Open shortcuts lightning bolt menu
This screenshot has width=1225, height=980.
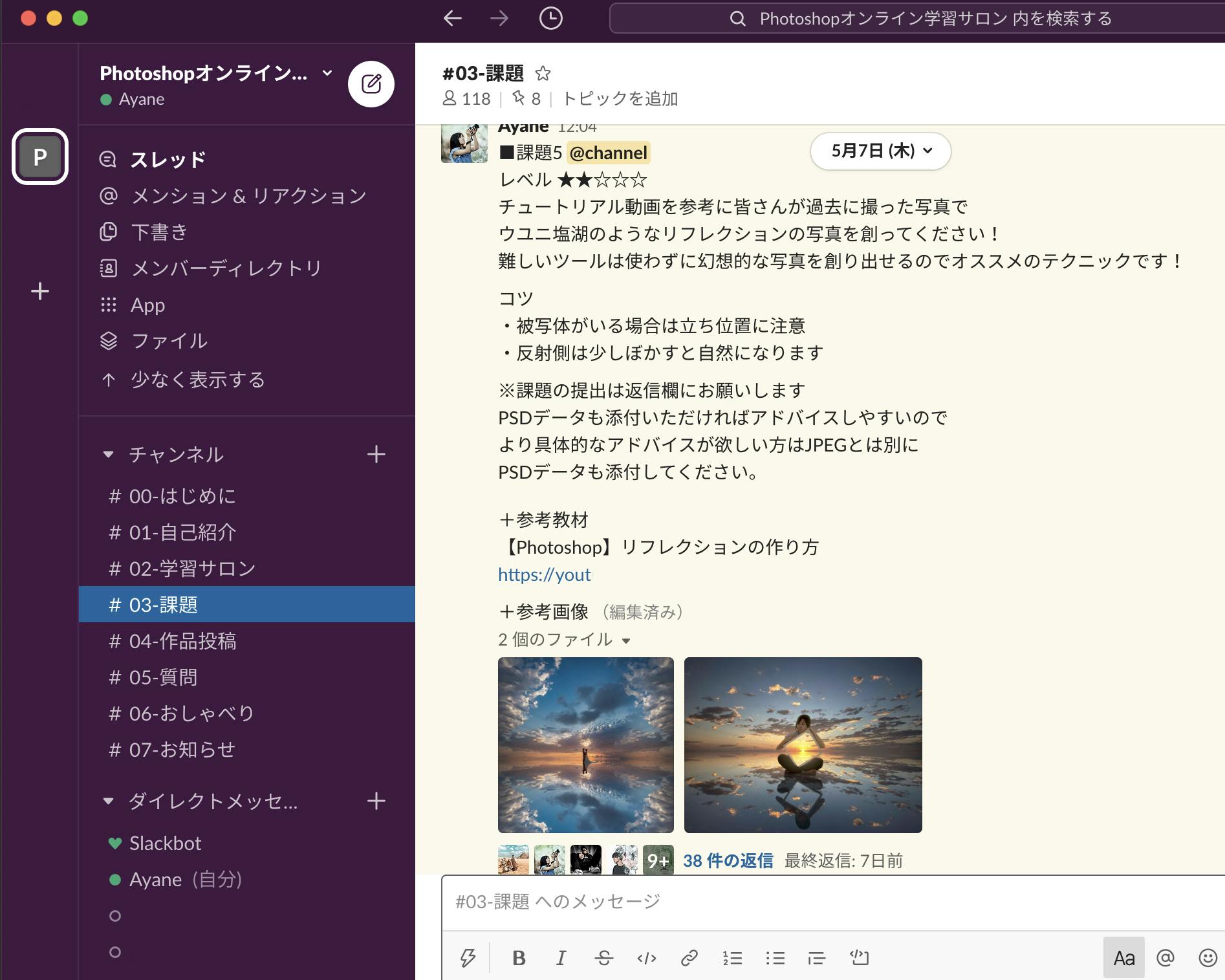[468, 958]
